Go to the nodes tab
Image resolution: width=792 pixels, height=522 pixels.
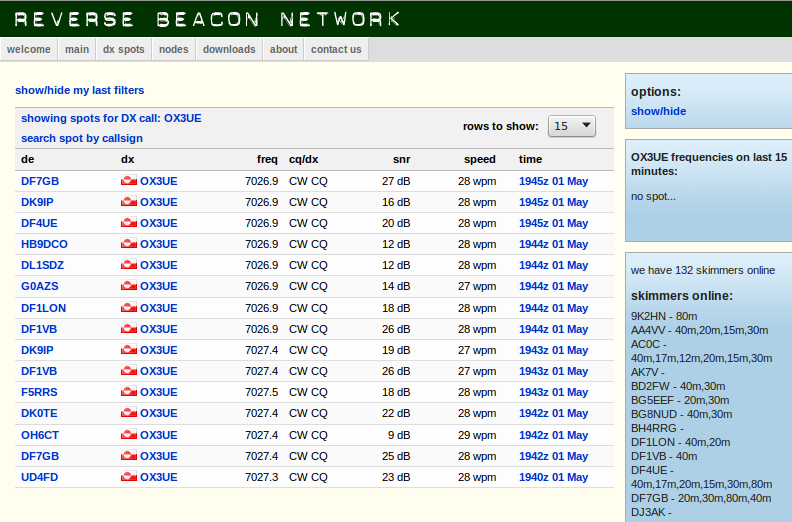click(x=174, y=50)
